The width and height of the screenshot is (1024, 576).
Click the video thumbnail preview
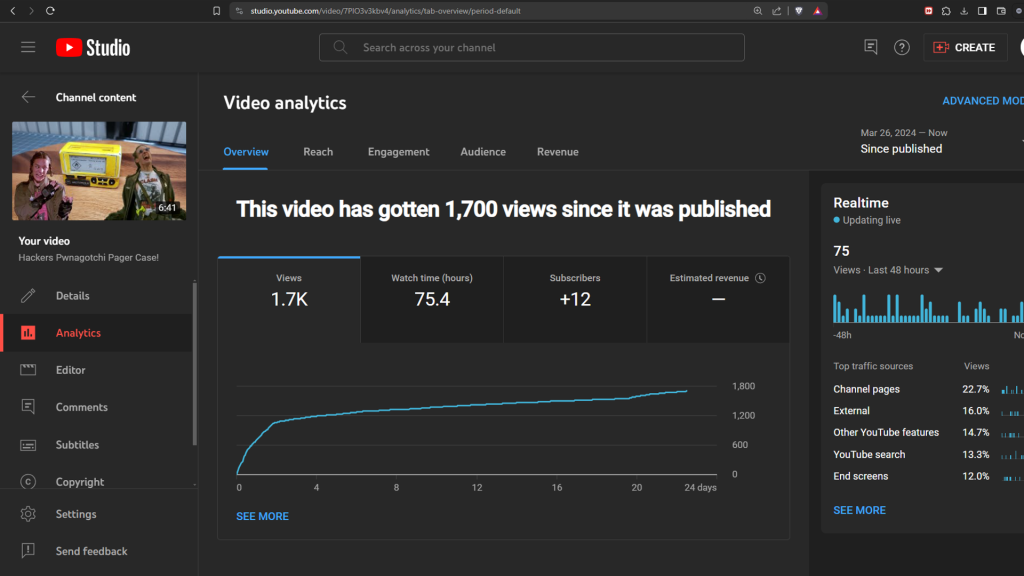(x=99, y=170)
